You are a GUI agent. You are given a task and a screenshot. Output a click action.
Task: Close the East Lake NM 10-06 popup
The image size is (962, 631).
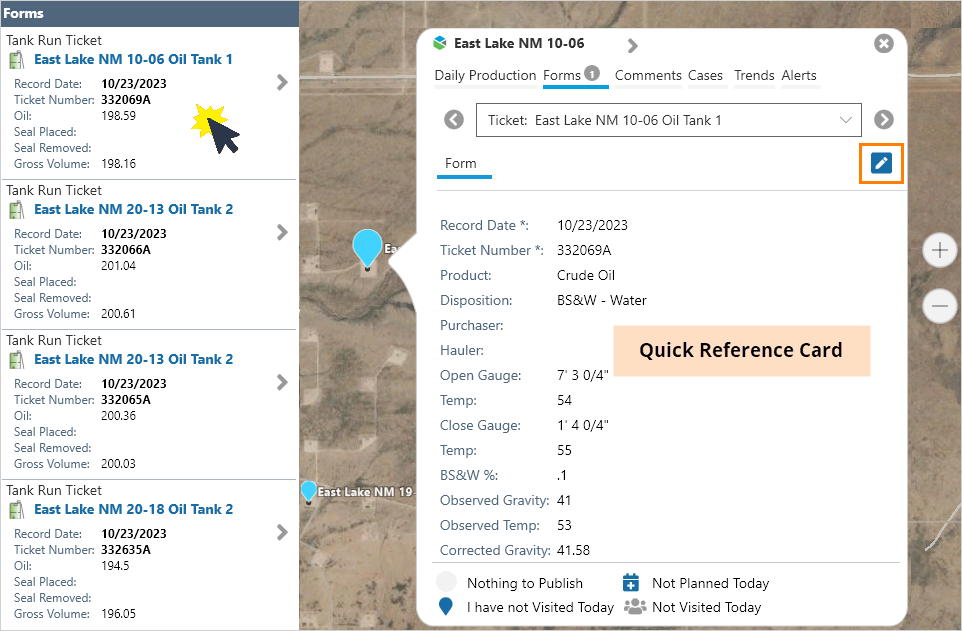click(x=883, y=44)
